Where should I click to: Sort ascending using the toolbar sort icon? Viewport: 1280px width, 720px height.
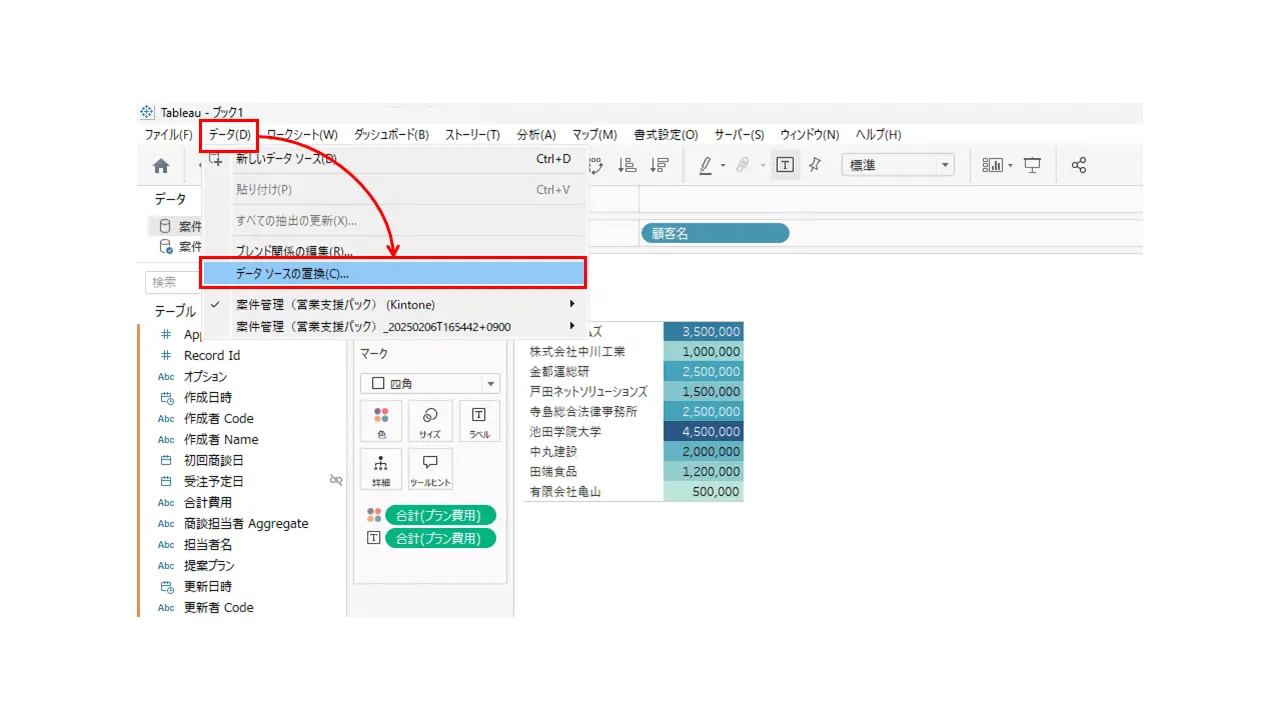[627, 165]
